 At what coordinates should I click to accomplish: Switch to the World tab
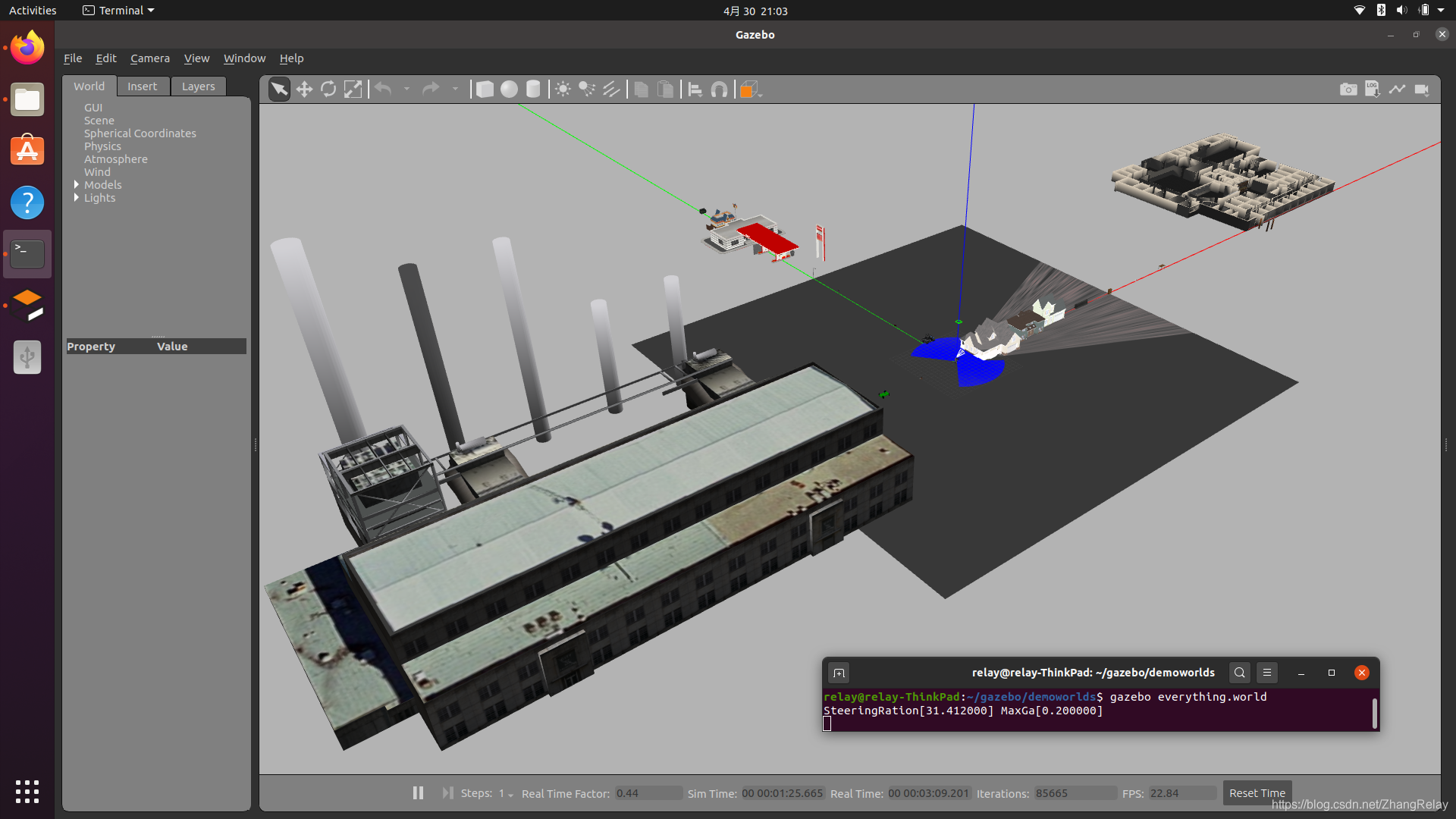tap(89, 86)
